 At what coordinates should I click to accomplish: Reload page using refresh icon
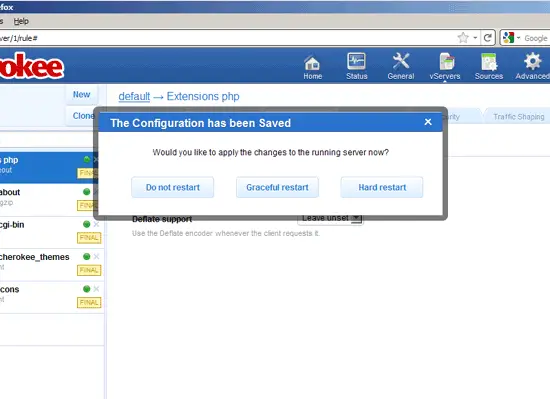coord(488,38)
